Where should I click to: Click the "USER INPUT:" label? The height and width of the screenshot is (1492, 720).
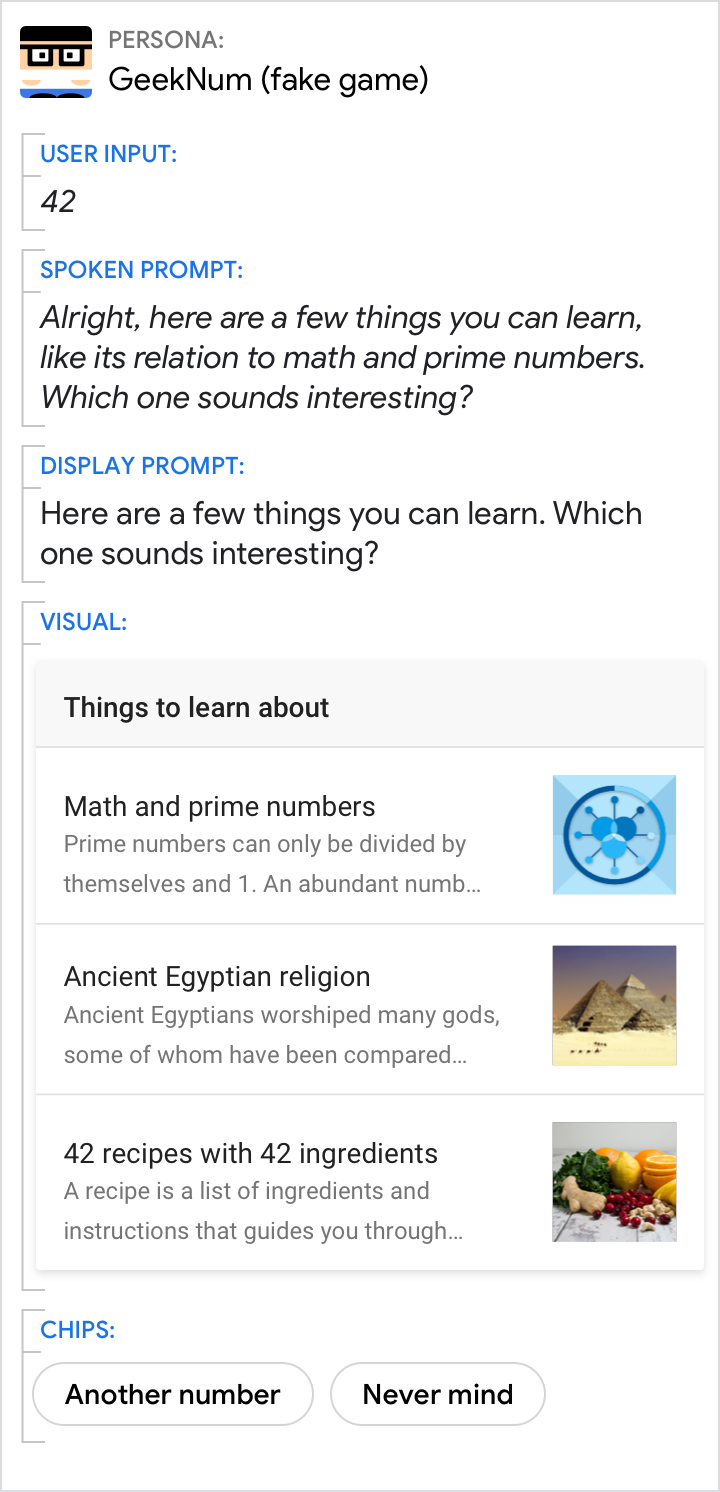108,154
